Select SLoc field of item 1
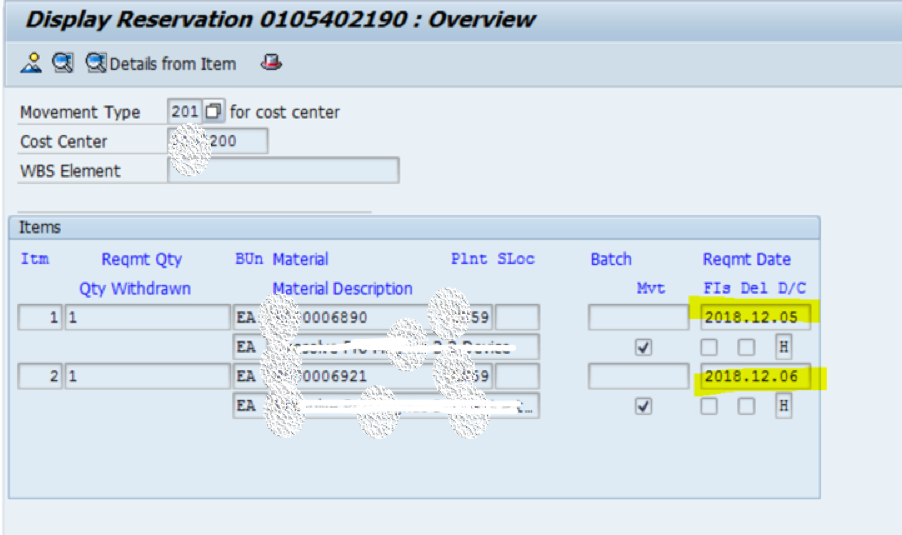The height and width of the screenshot is (535, 902). (517, 317)
